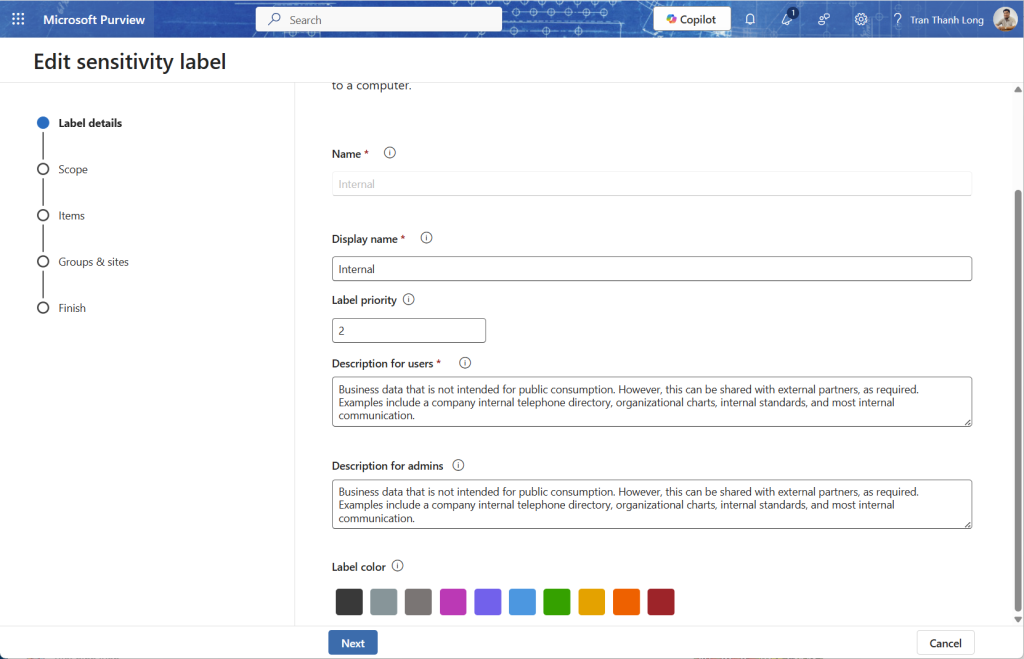The image size is (1024, 659).
Task: Click info icon beside Label priority
Action: point(408,299)
